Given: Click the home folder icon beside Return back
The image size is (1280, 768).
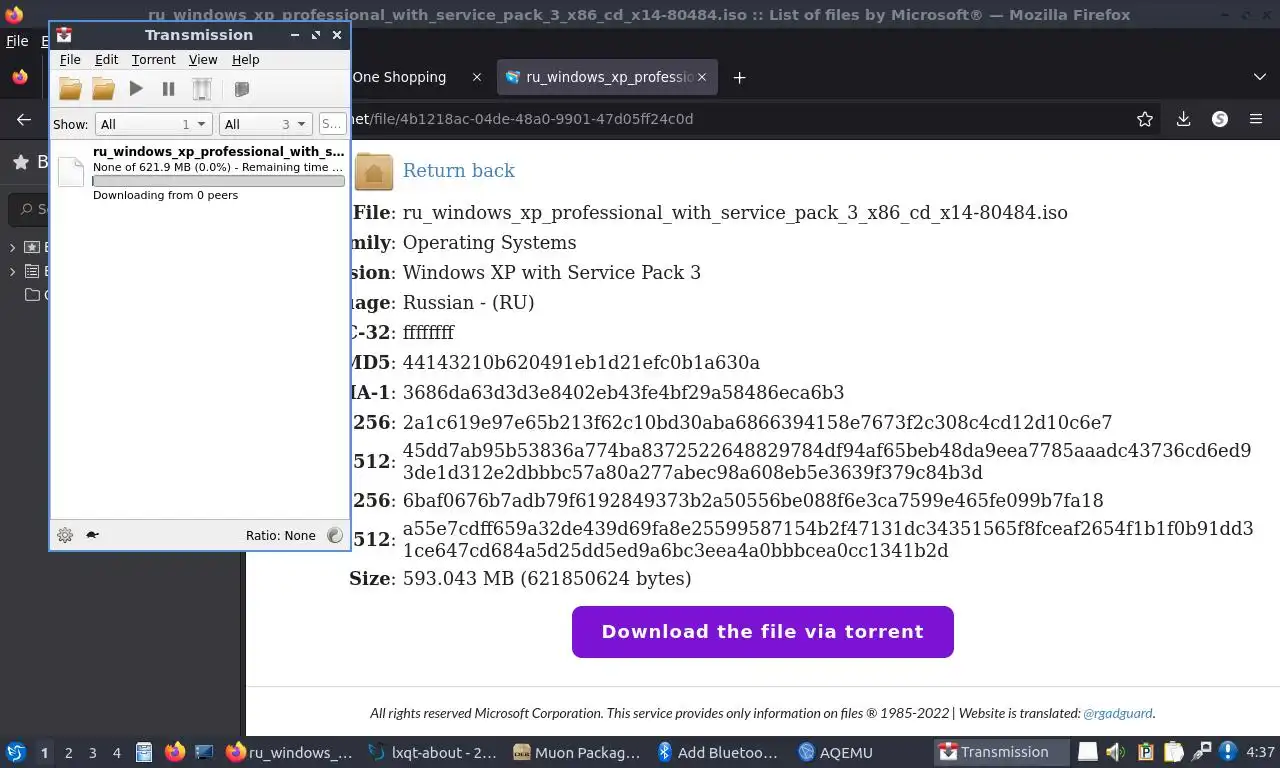Looking at the screenshot, I should click(374, 171).
